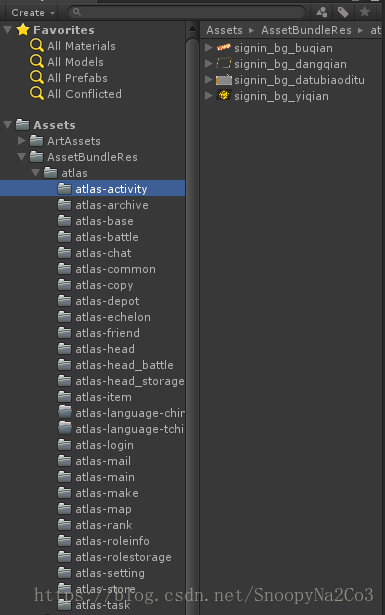
Task: Click the atlas-language-chin folder icon
Action: pos(64,413)
